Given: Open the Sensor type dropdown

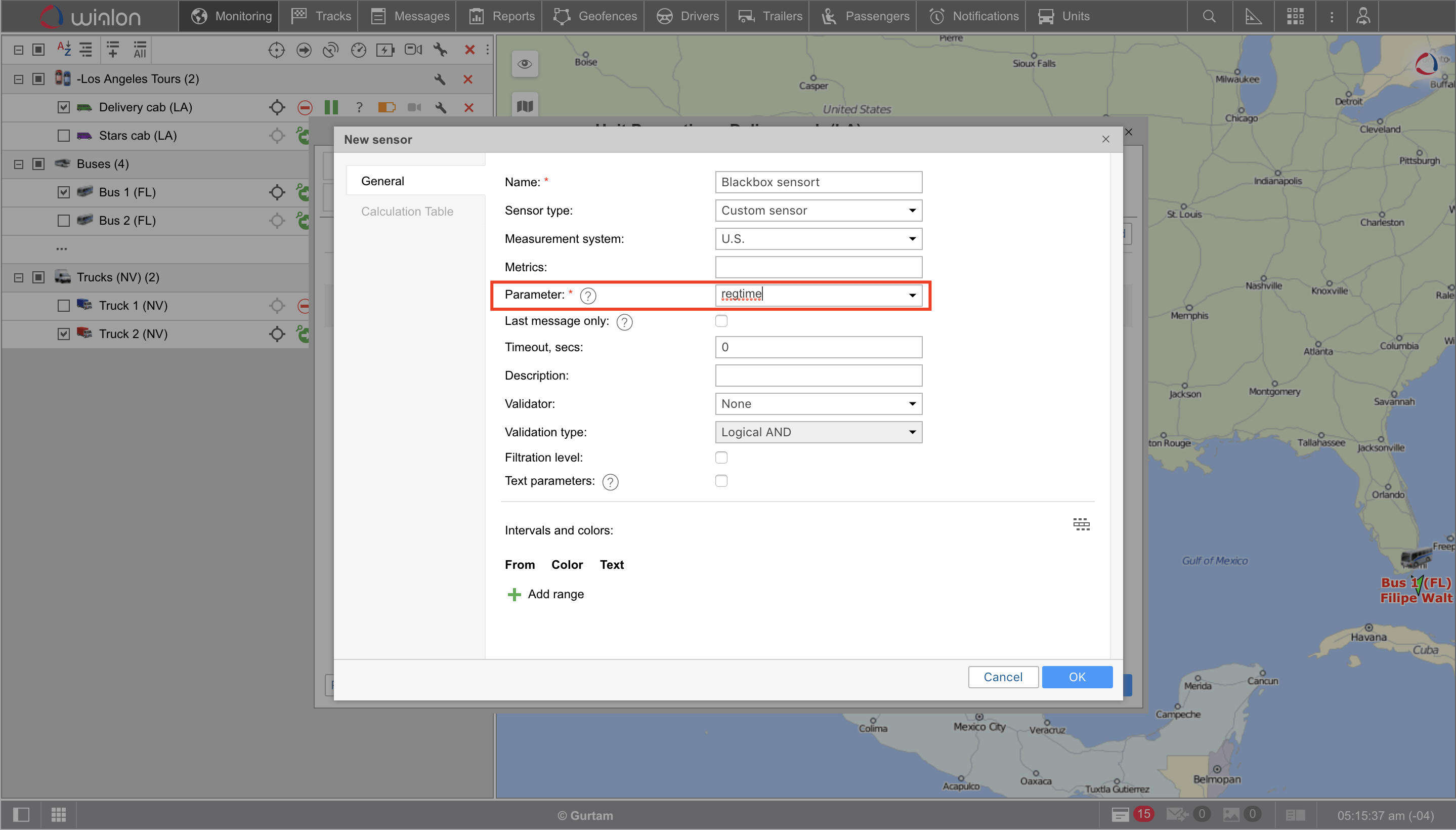Looking at the screenshot, I should (x=818, y=211).
